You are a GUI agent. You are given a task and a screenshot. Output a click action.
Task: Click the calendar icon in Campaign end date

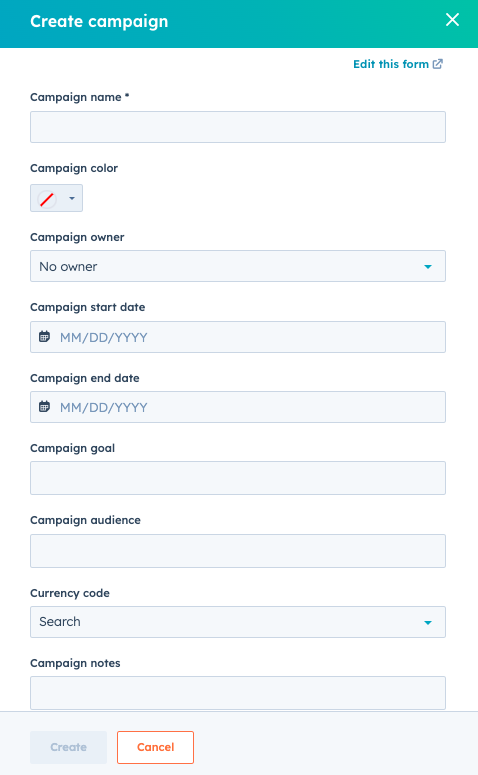pyautogui.click(x=44, y=407)
